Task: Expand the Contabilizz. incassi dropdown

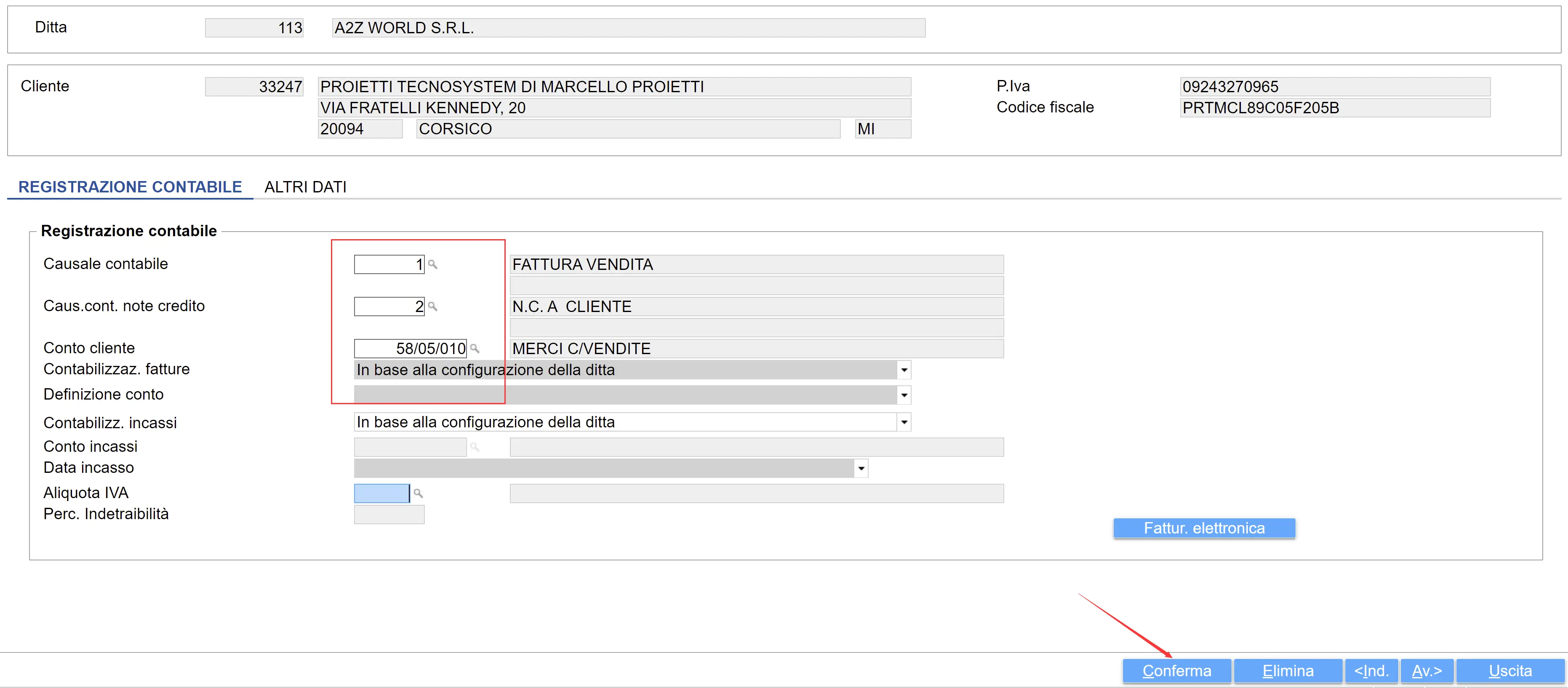Action: (x=904, y=422)
